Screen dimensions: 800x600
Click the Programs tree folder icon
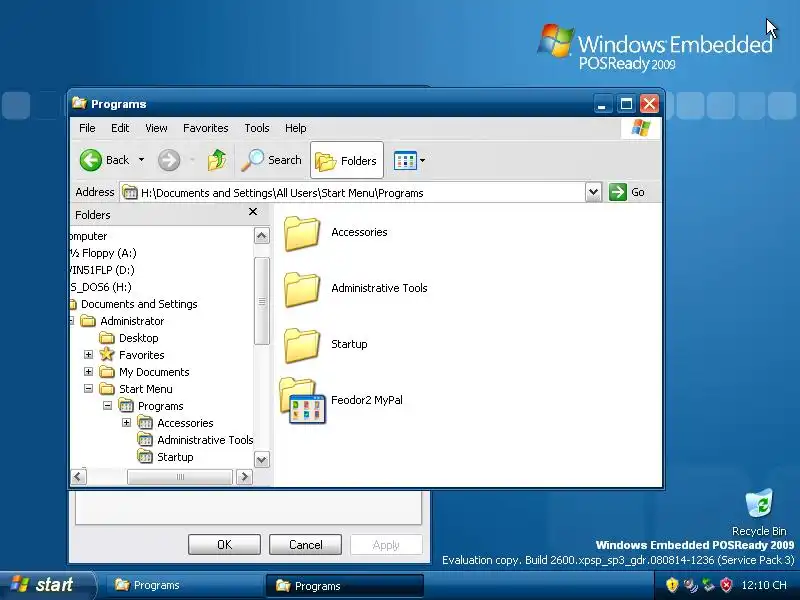(x=126, y=406)
